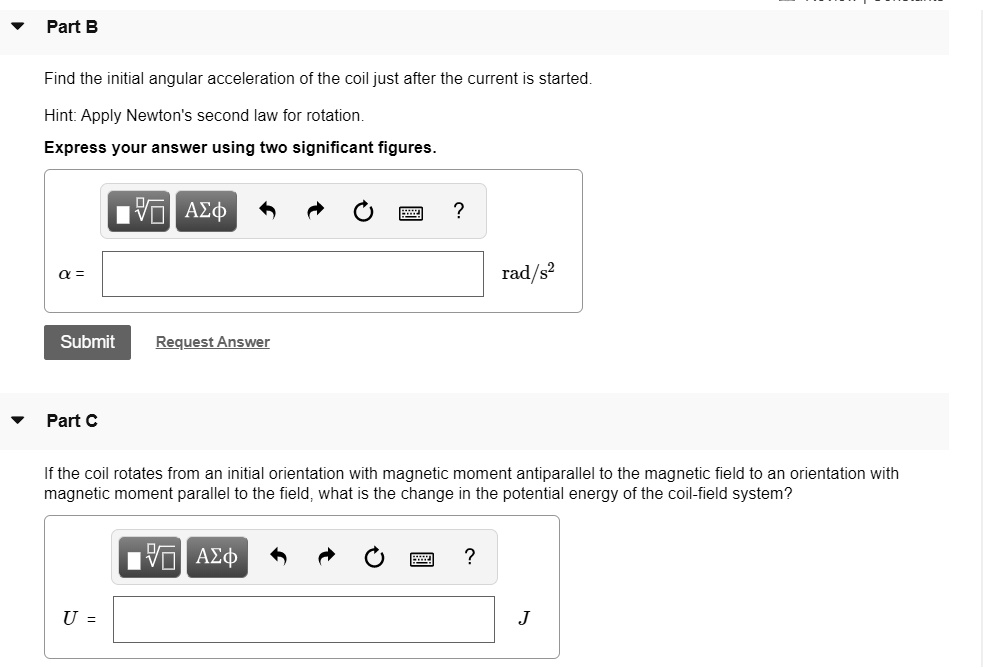This screenshot has width=983, height=668.
Task: Collapse the Part C section
Action: coord(17,421)
